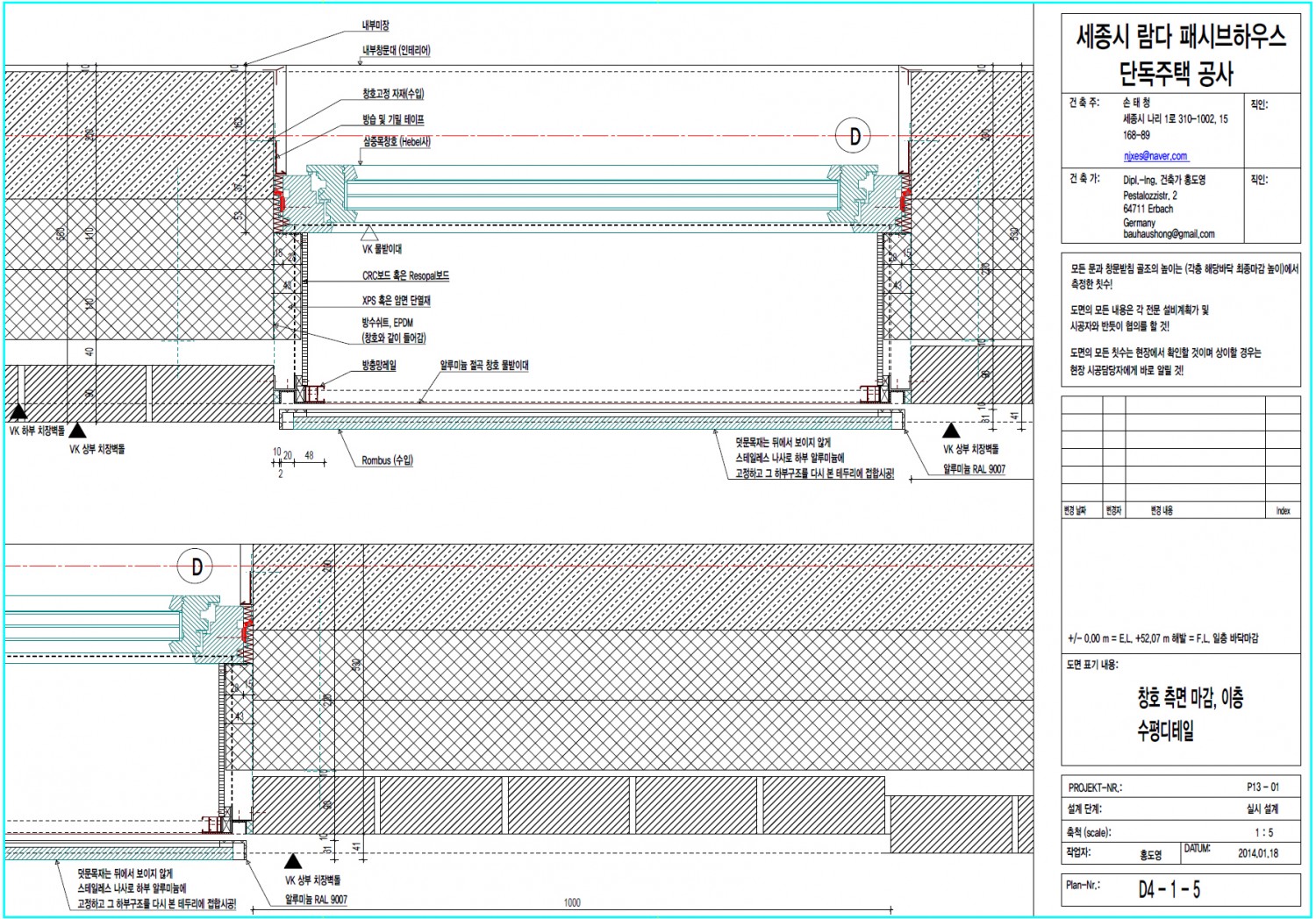The image size is (1316, 919).
Task: Click the scale value '1 : 5'
Action: click(x=1263, y=832)
